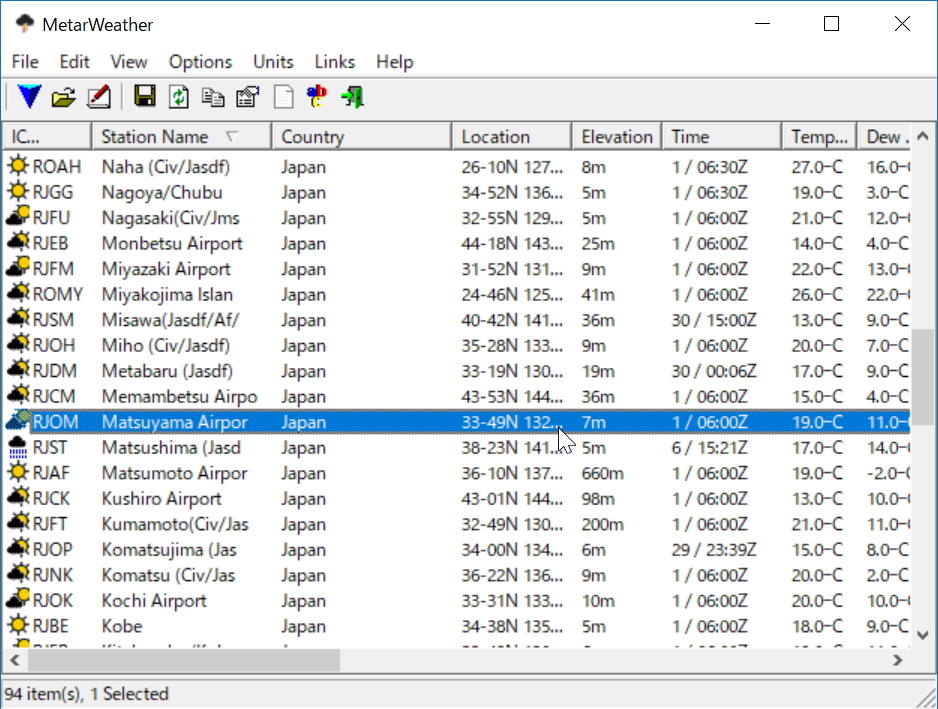The width and height of the screenshot is (938, 709).
Task: Open the Links menu
Action: pos(335,62)
